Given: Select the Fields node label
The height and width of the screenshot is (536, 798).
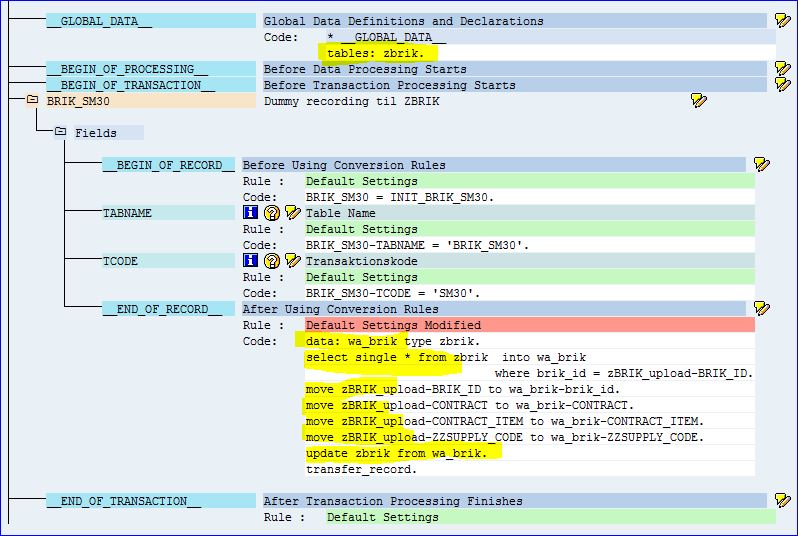Looking at the screenshot, I should pyautogui.click(x=108, y=133).
